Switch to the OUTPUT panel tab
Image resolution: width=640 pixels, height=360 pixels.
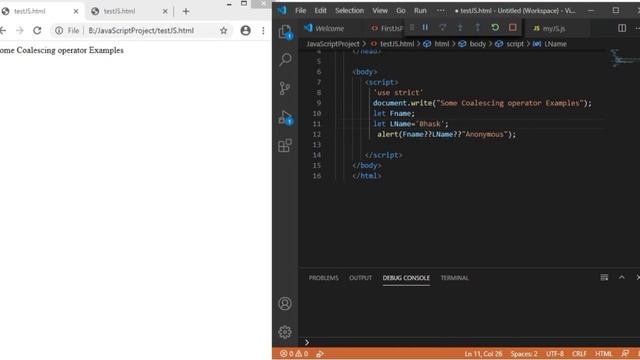(x=360, y=278)
